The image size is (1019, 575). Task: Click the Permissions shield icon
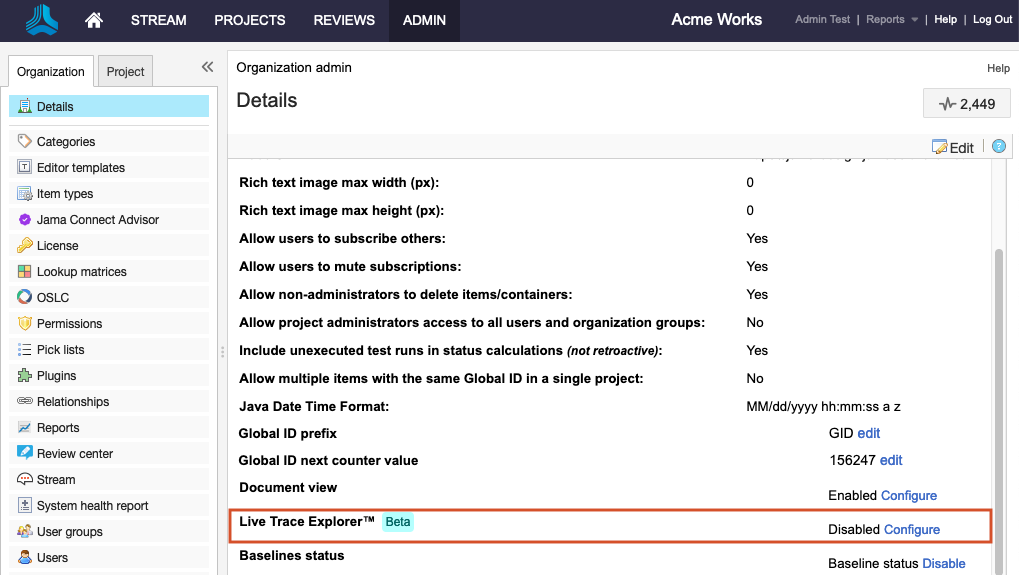pos(25,323)
